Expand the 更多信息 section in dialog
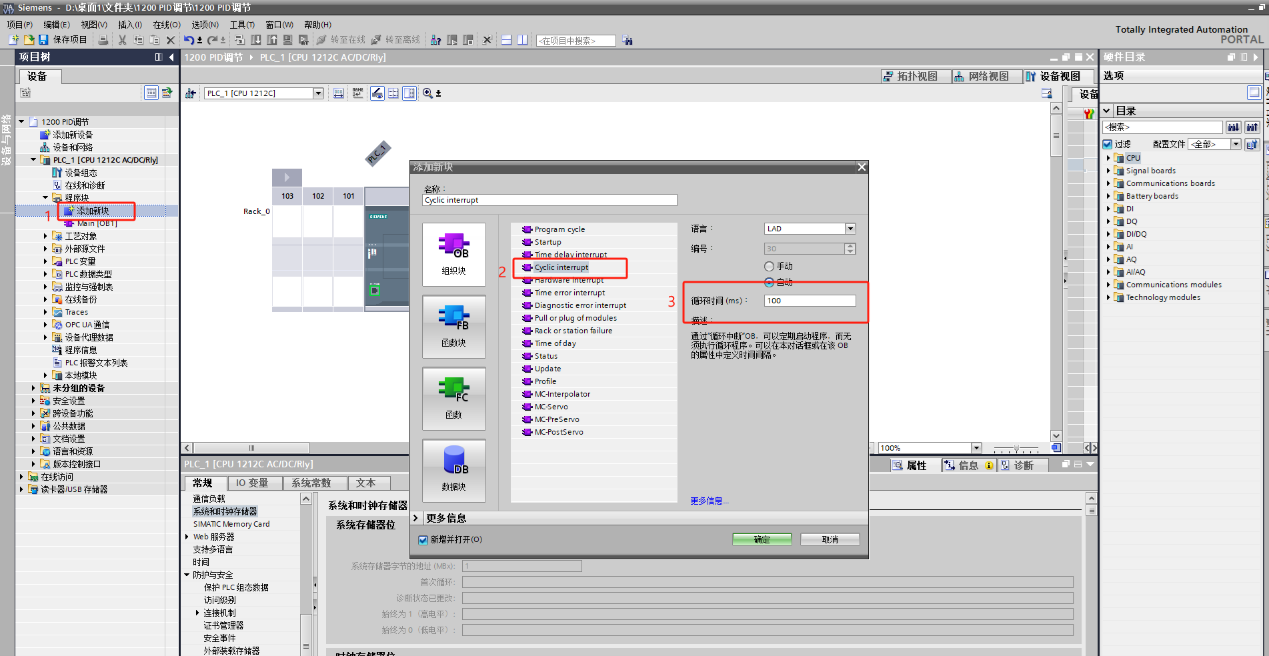This screenshot has height=656, width=1269. tap(416, 518)
